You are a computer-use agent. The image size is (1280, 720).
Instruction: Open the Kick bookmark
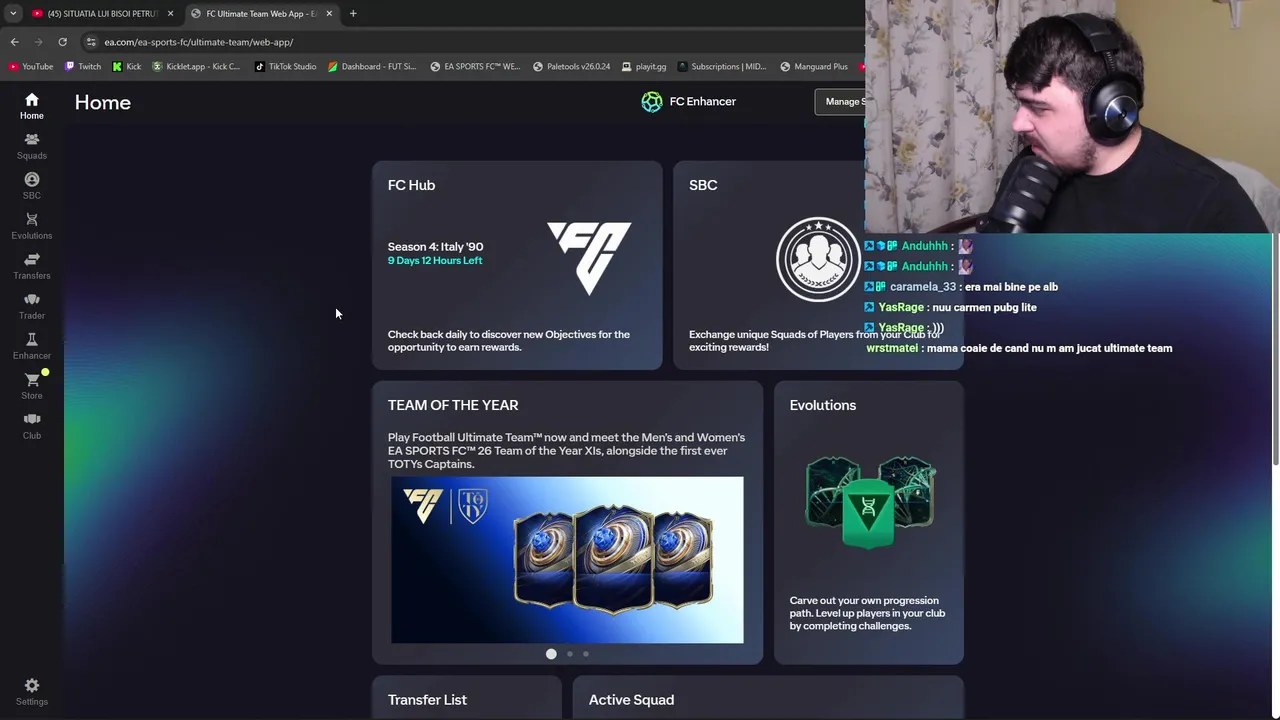[127, 67]
